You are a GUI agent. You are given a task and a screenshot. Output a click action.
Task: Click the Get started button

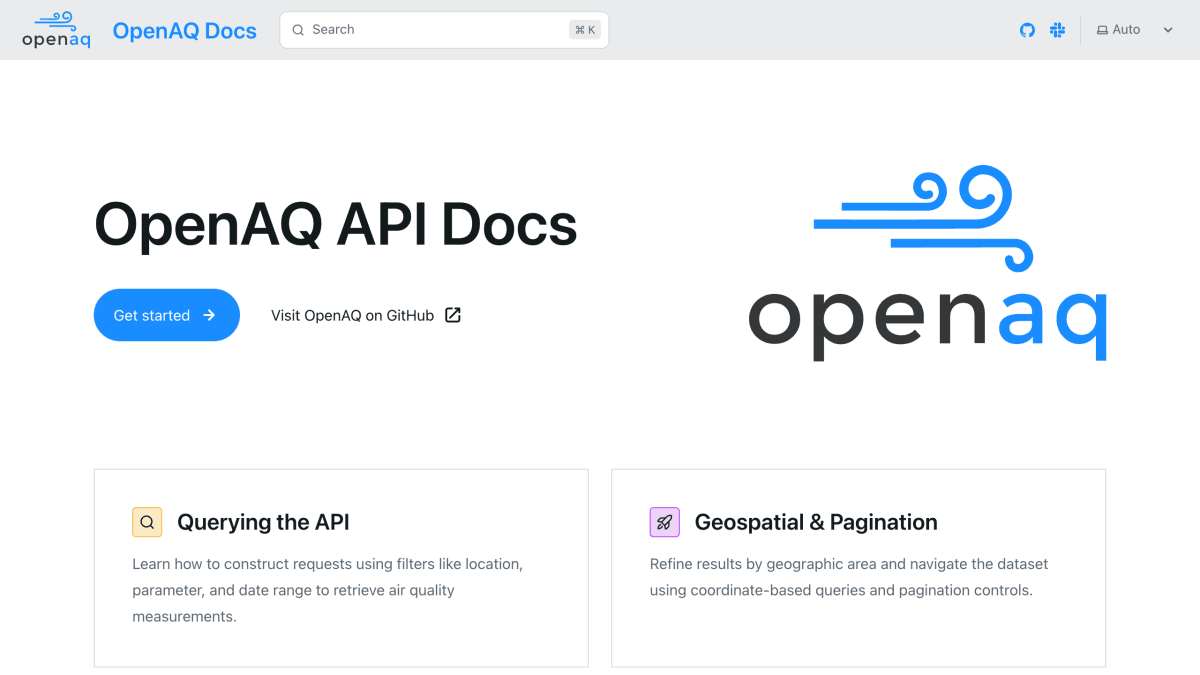click(167, 315)
